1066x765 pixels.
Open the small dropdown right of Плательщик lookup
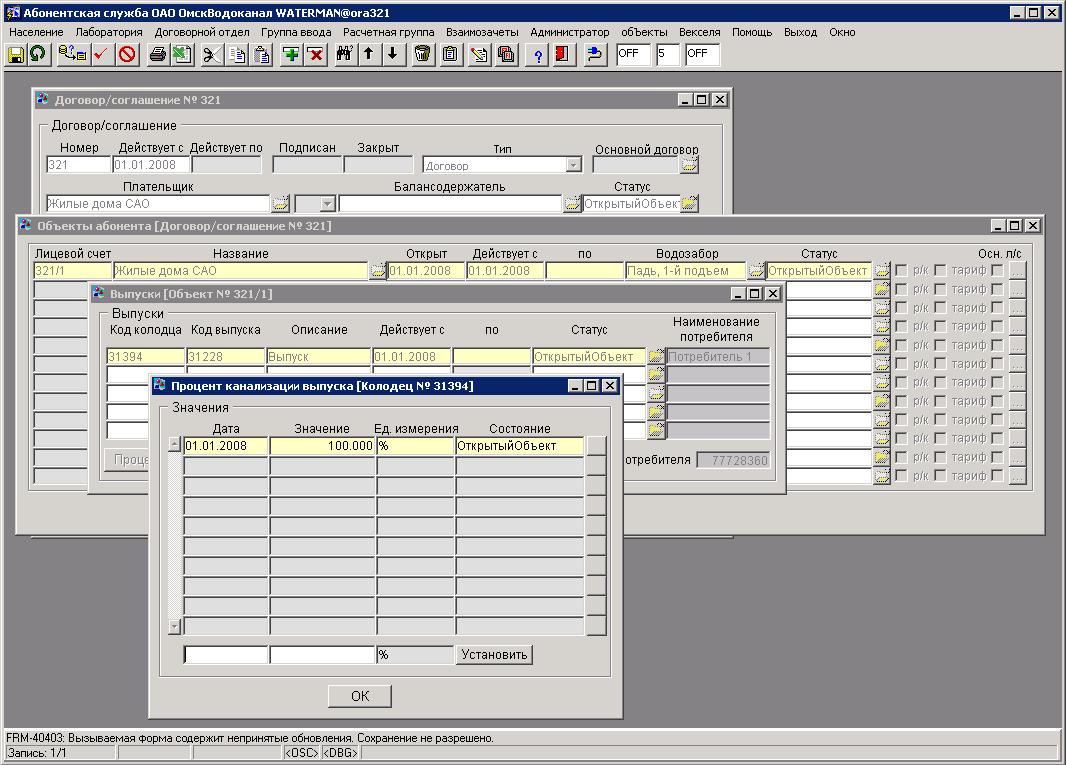point(327,204)
